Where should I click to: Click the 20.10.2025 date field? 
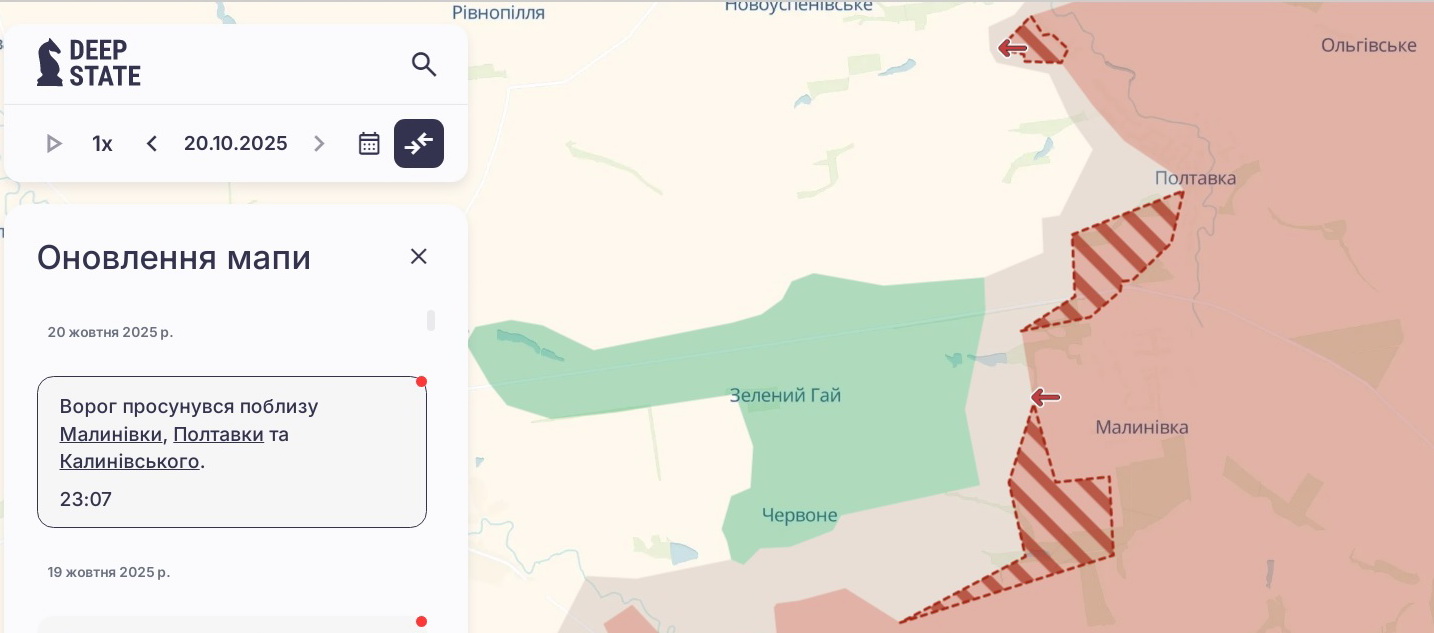pyautogui.click(x=236, y=144)
